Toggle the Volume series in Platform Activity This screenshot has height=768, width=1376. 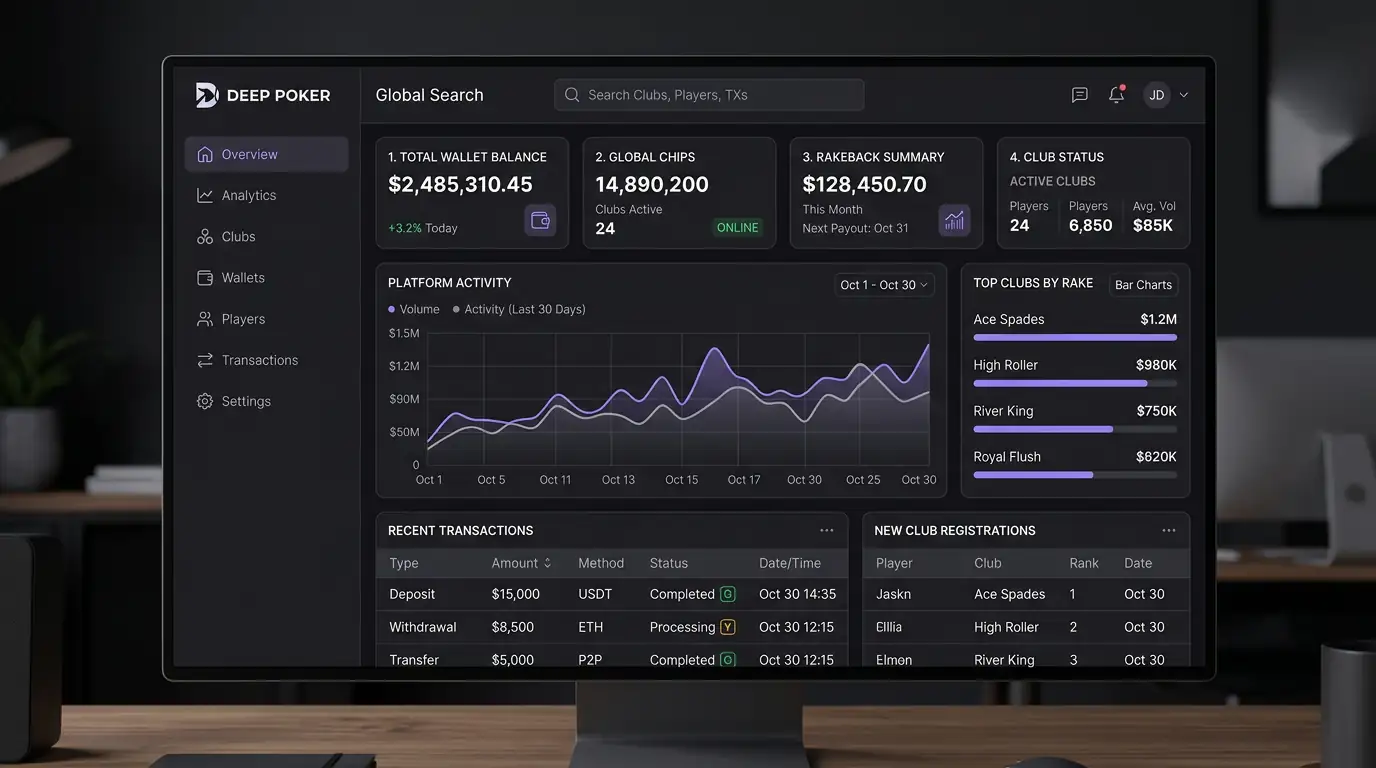coord(413,309)
